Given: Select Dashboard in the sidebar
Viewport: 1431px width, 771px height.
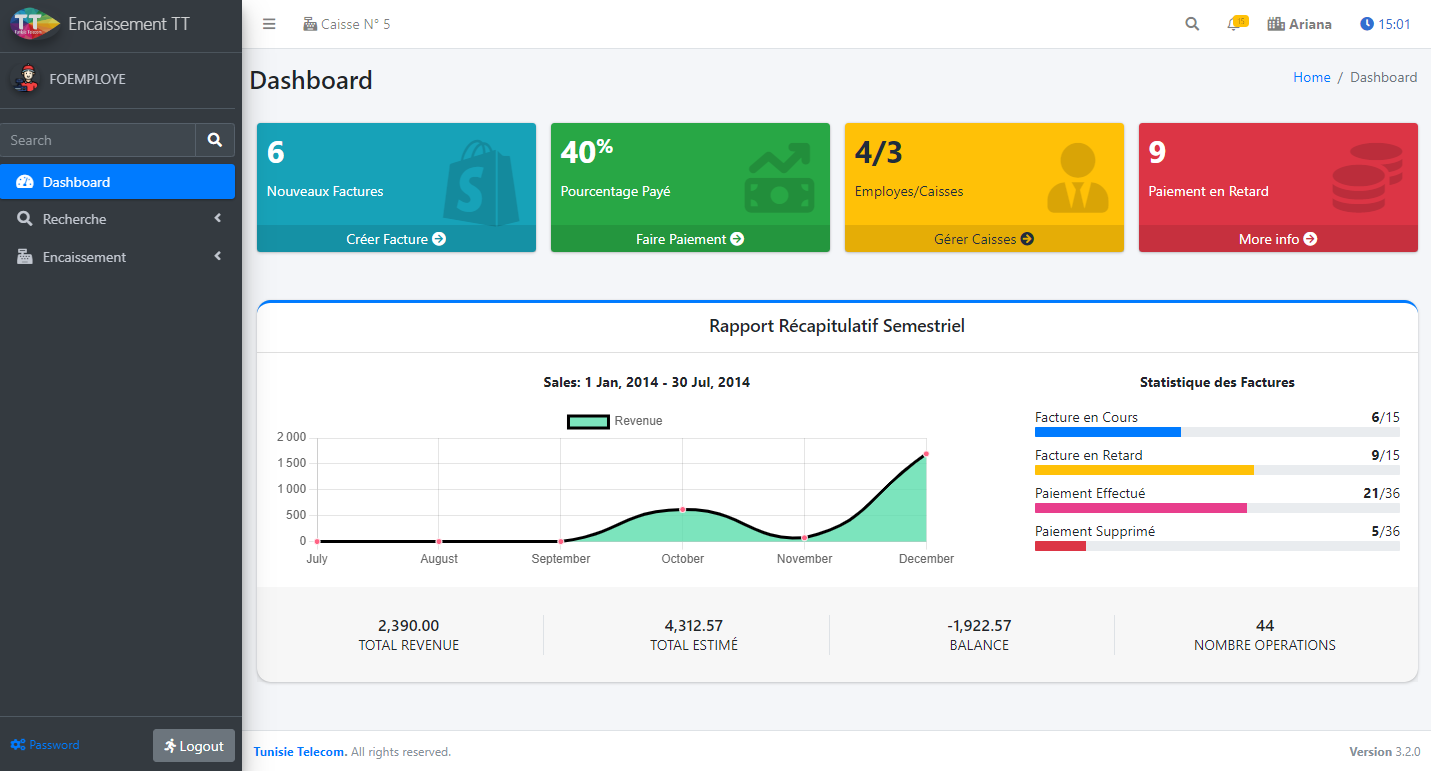Looking at the screenshot, I should coord(118,182).
